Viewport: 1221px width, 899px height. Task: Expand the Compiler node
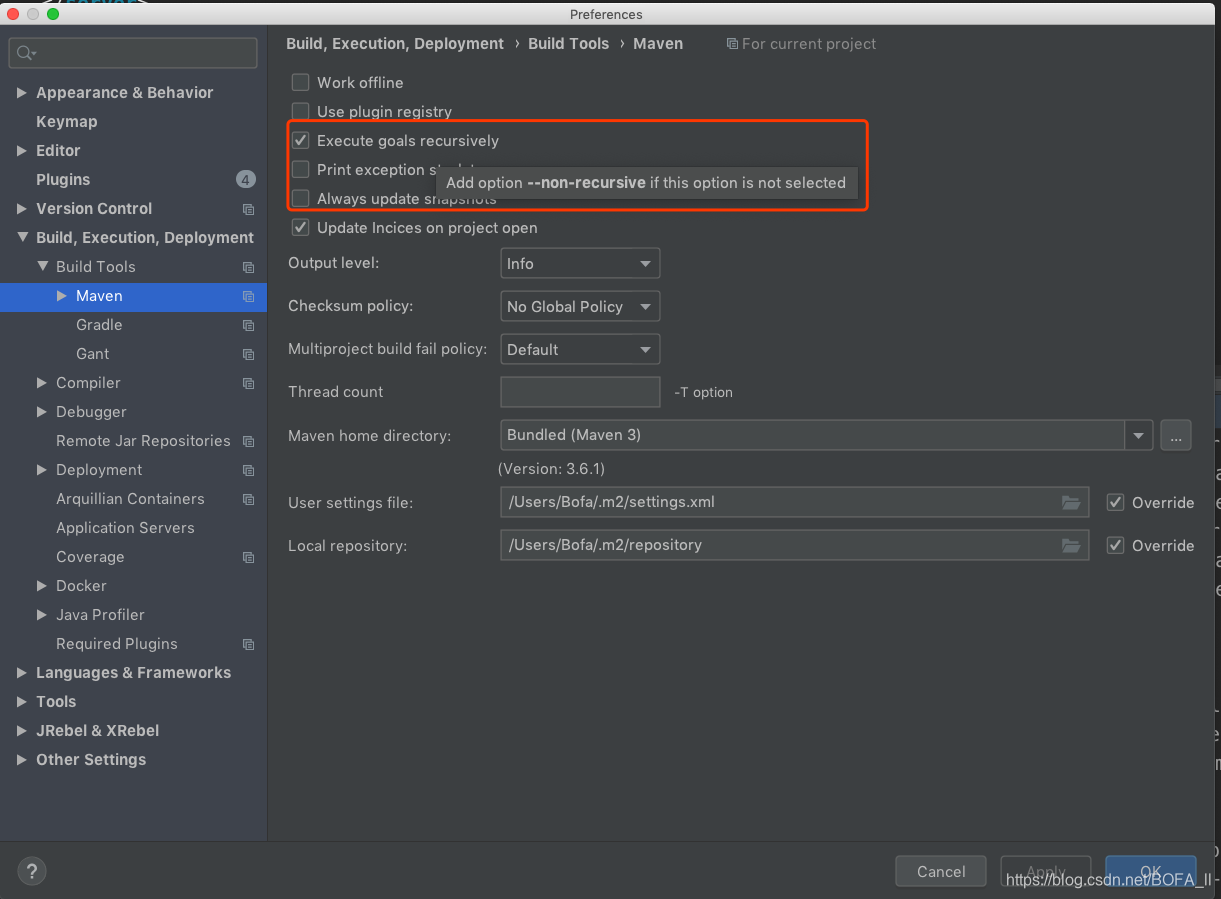point(42,383)
